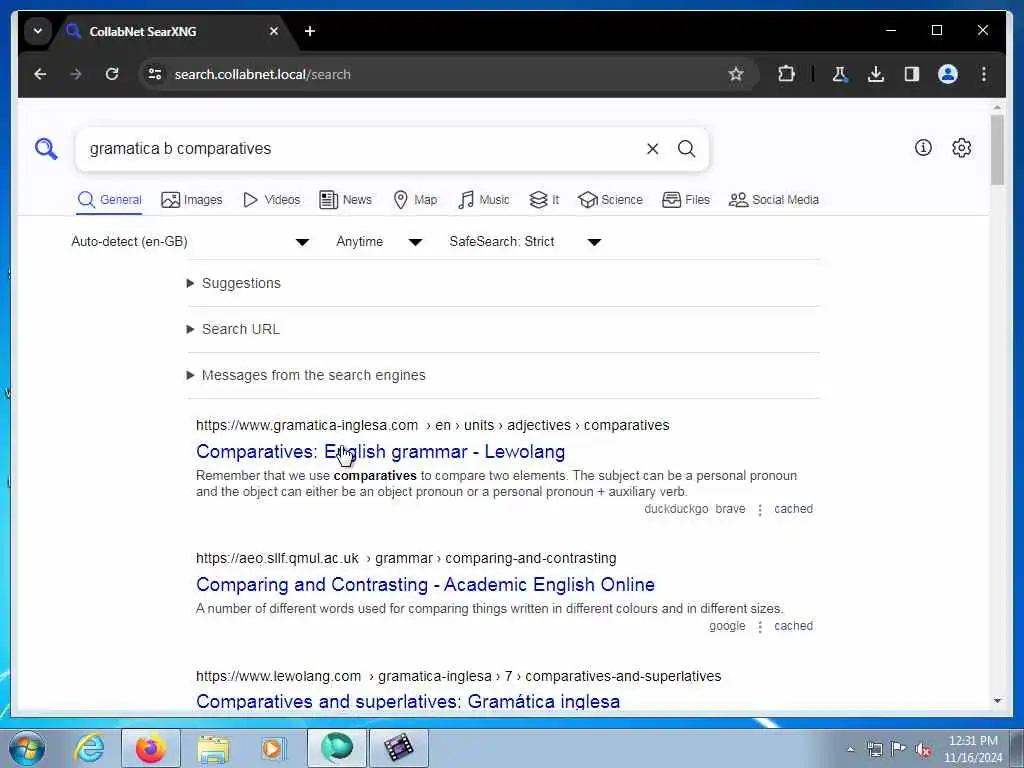The width and height of the screenshot is (1024, 768).
Task: Close the CollabNet SearXNG tab
Action: click(x=274, y=31)
